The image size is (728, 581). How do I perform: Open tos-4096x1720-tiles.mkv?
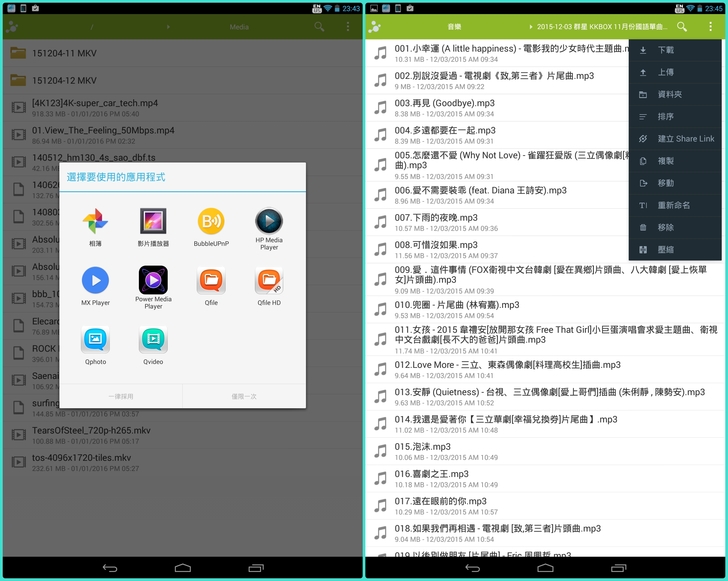(182, 463)
